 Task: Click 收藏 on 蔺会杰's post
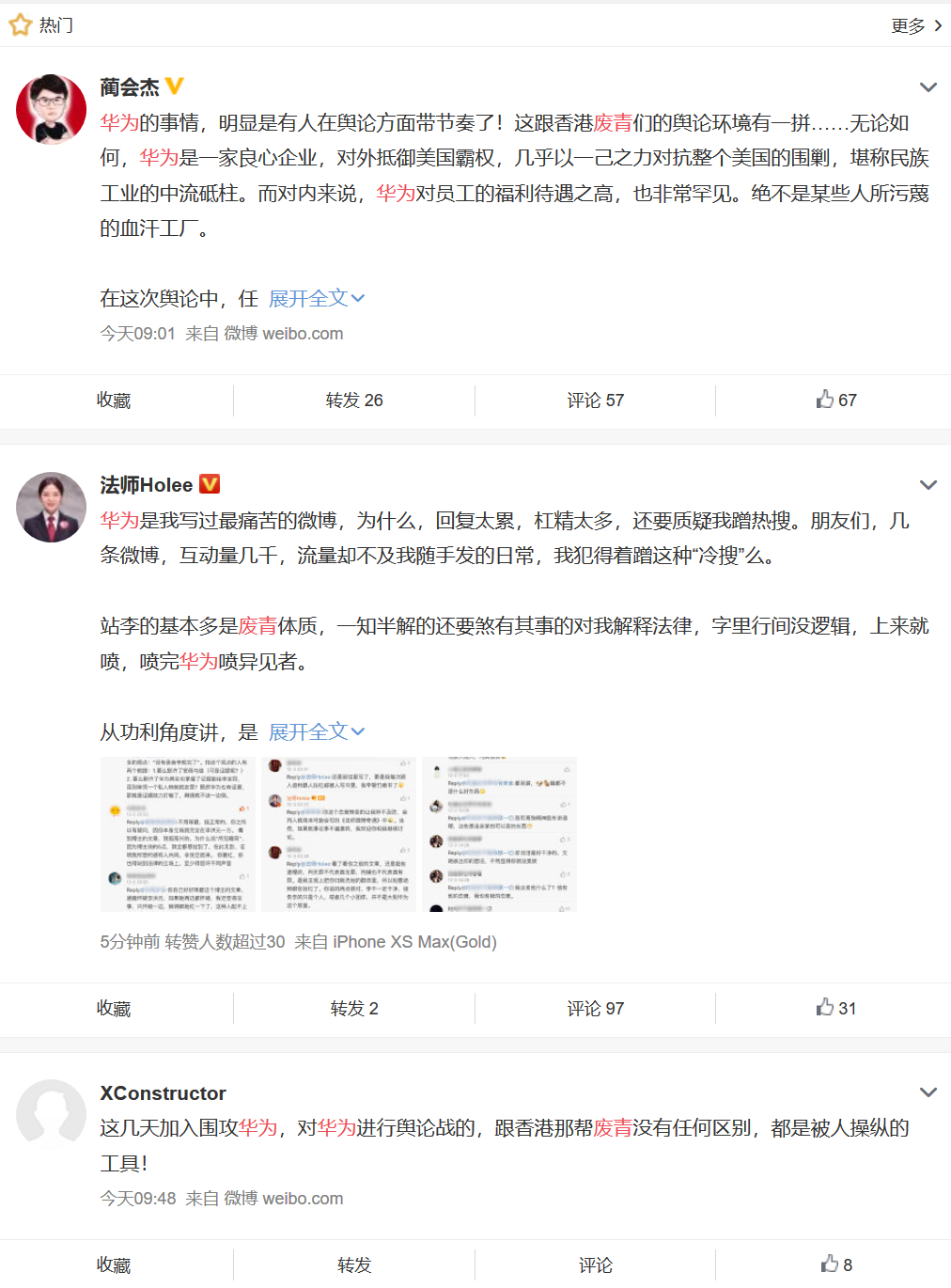tap(114, 401)
